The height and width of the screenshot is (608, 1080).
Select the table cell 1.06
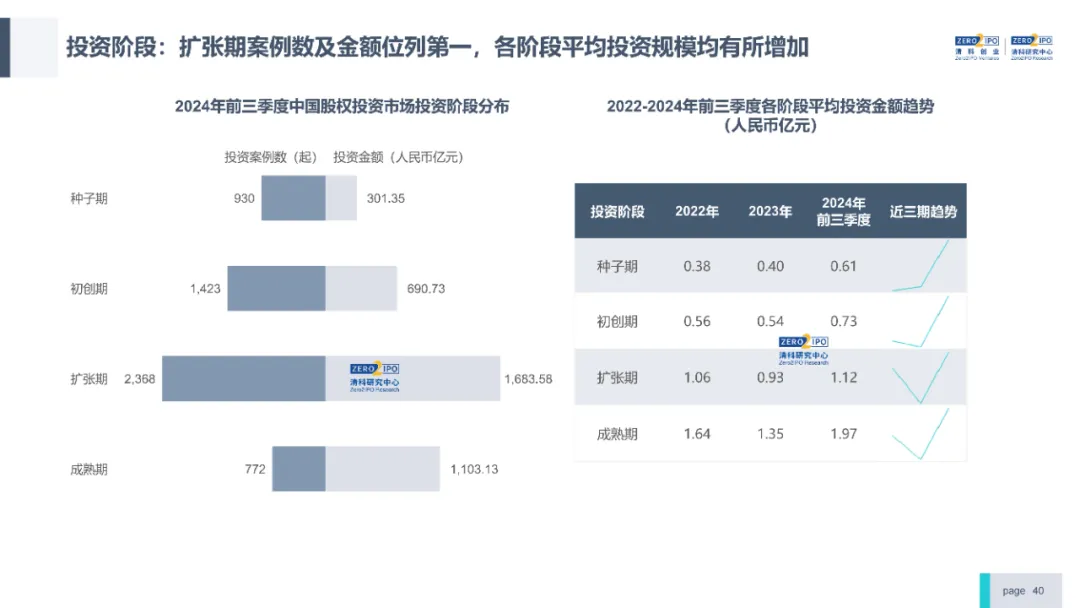click(x=697, y=378)
